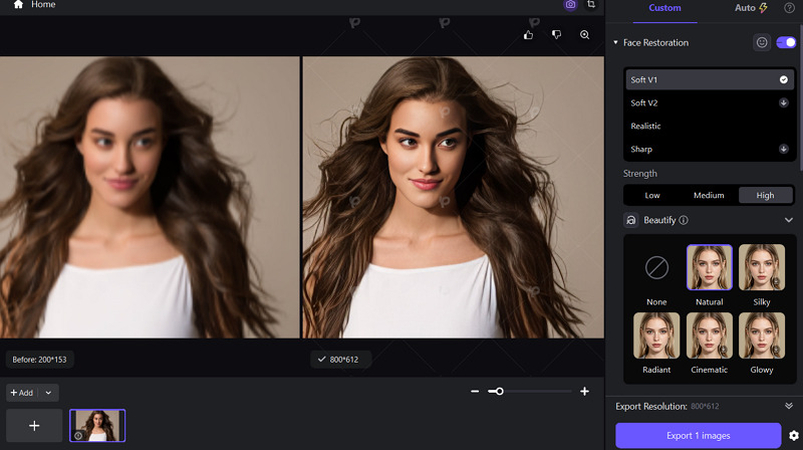Collapse Face Restoration section

[616, 42]
